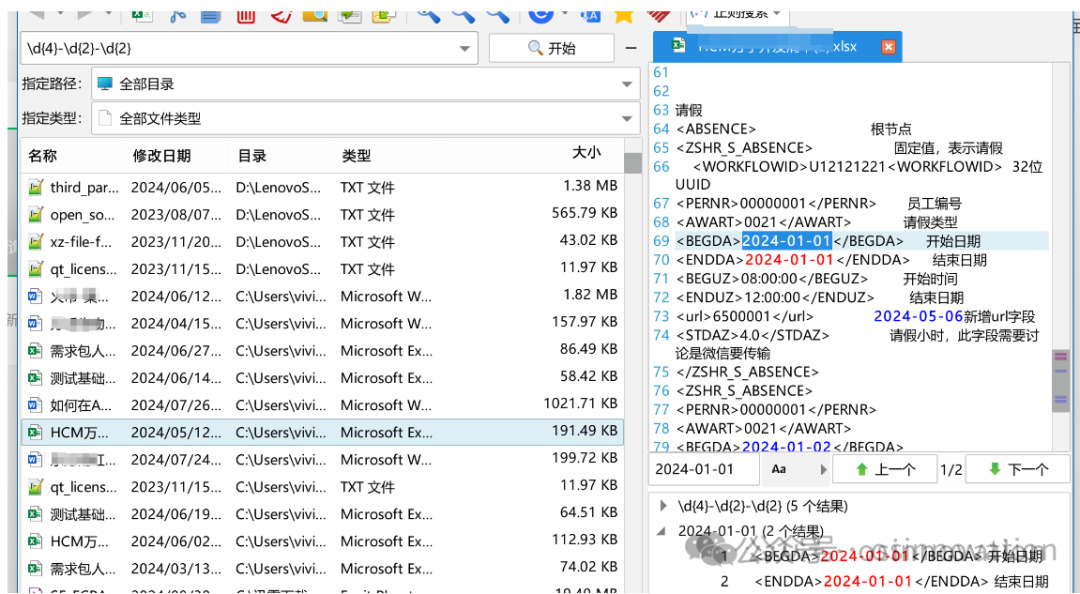
Task: Open the 指定类型 全部文件类型 dropdown
Action: [x=627, y=119]
